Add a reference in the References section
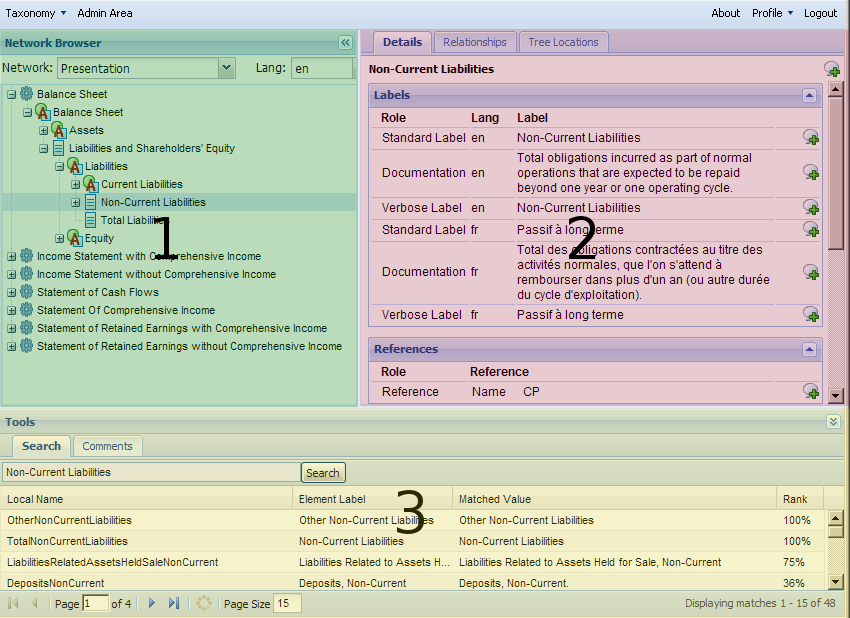850x618 pixels. pos(810,391)
